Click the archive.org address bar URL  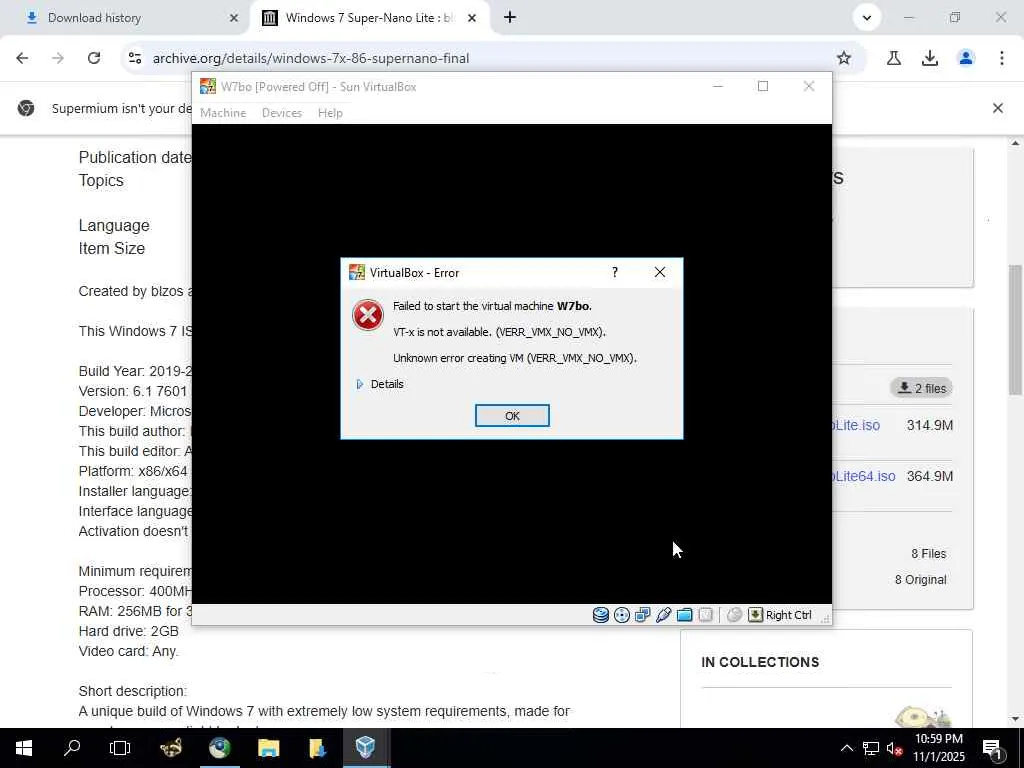(311, 58)
